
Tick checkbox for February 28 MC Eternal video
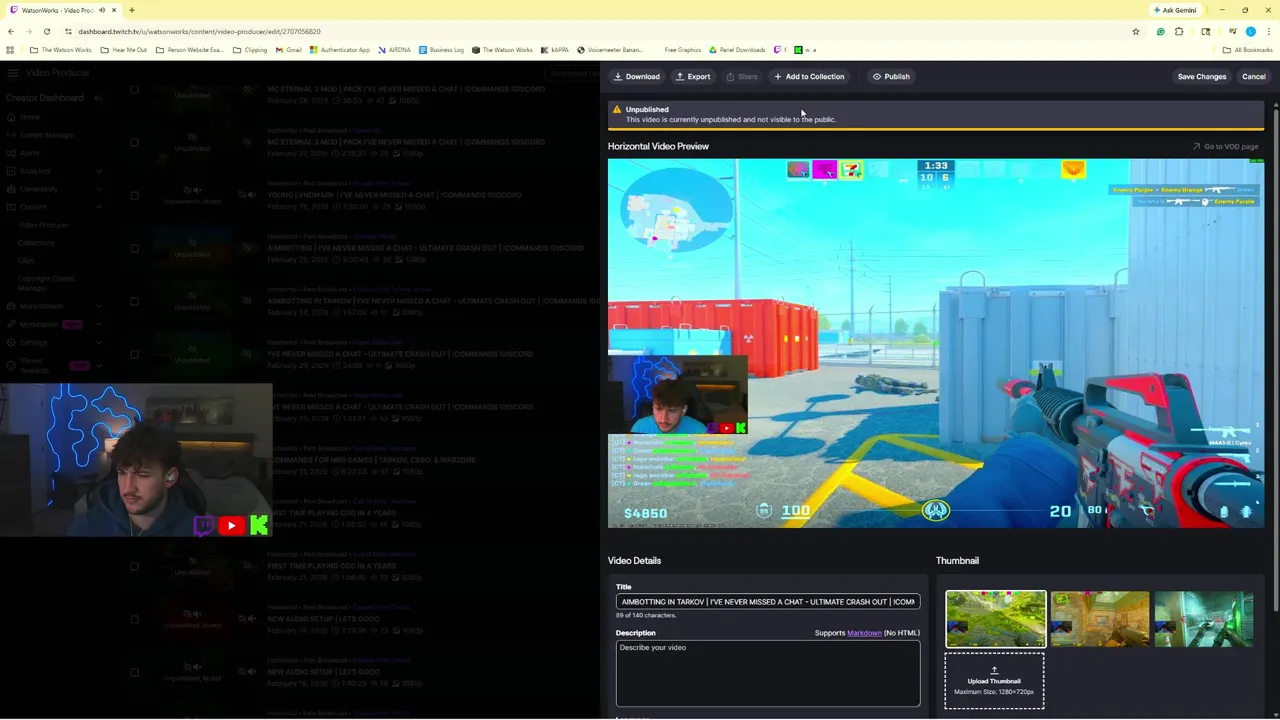pyautogui.click(x=134, y=89)
